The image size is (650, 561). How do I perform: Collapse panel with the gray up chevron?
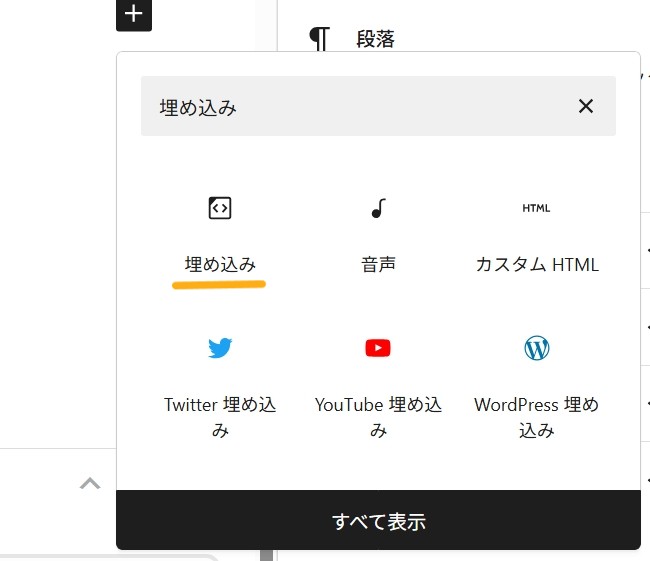(x=90, y=483)
